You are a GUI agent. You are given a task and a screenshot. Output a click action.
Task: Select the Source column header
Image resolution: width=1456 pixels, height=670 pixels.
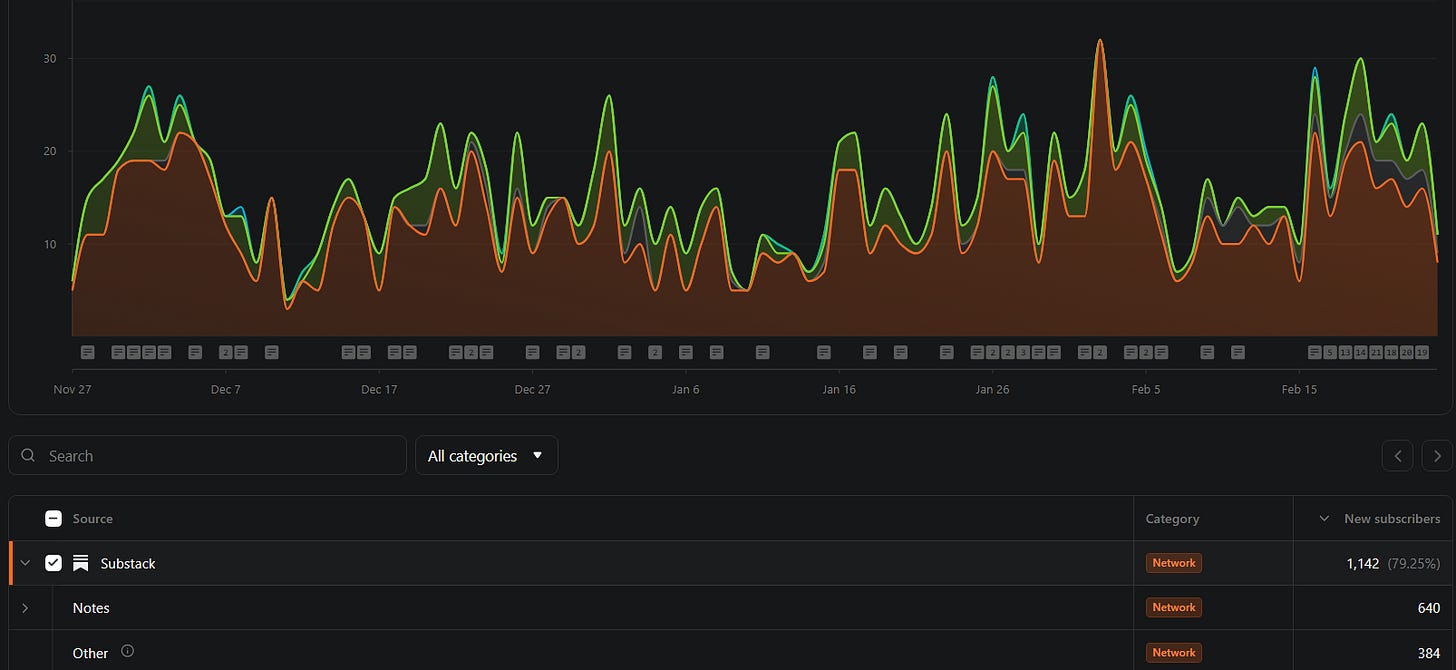click(92, 518)
